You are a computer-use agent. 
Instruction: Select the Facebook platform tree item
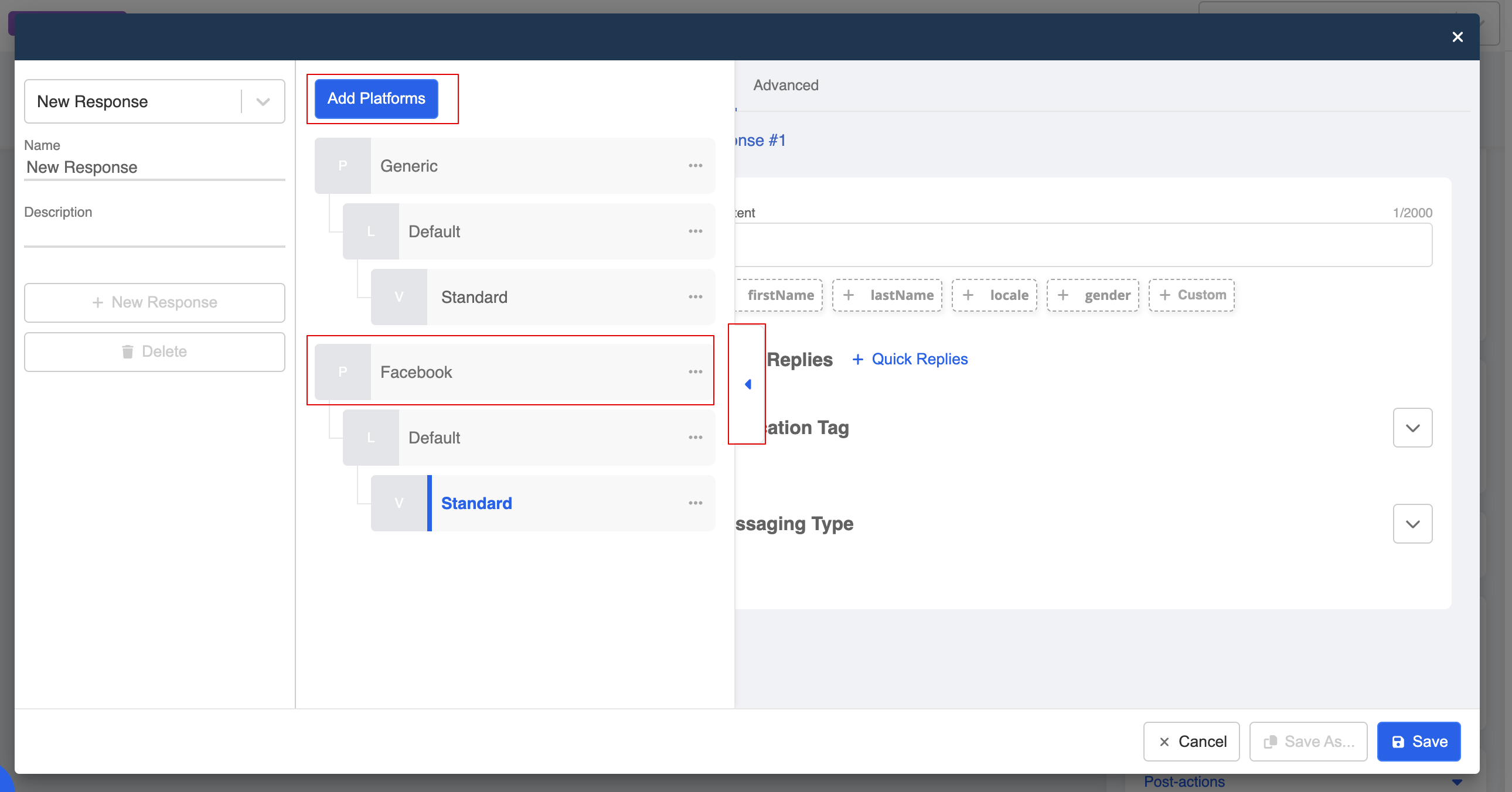416,372
